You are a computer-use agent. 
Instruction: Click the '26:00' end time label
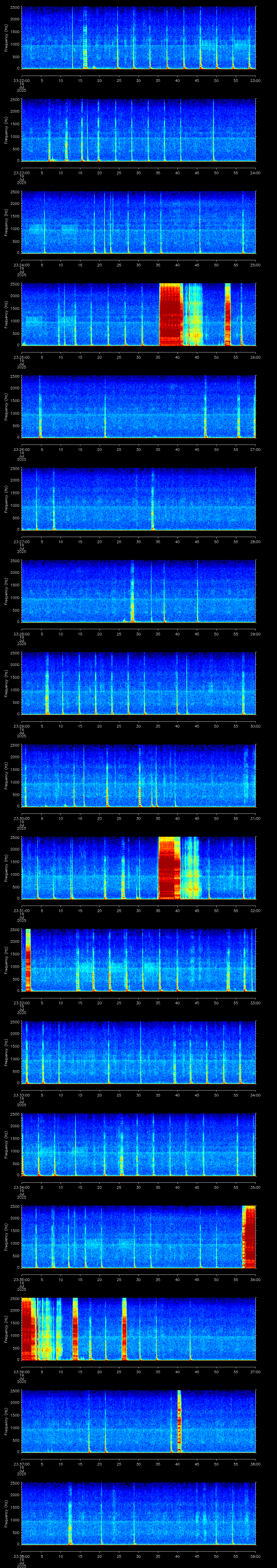[x=255, y=357]
